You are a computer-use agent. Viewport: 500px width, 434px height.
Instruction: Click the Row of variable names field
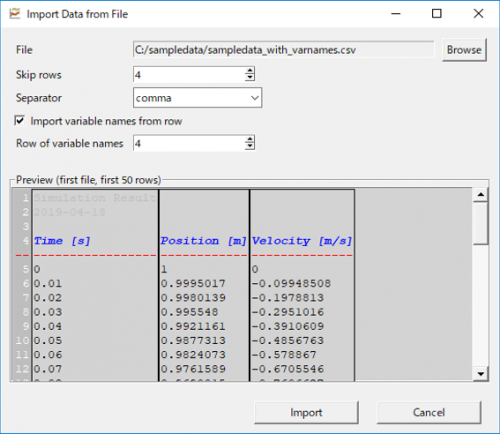pyautogui.click(x=189, y=143)
